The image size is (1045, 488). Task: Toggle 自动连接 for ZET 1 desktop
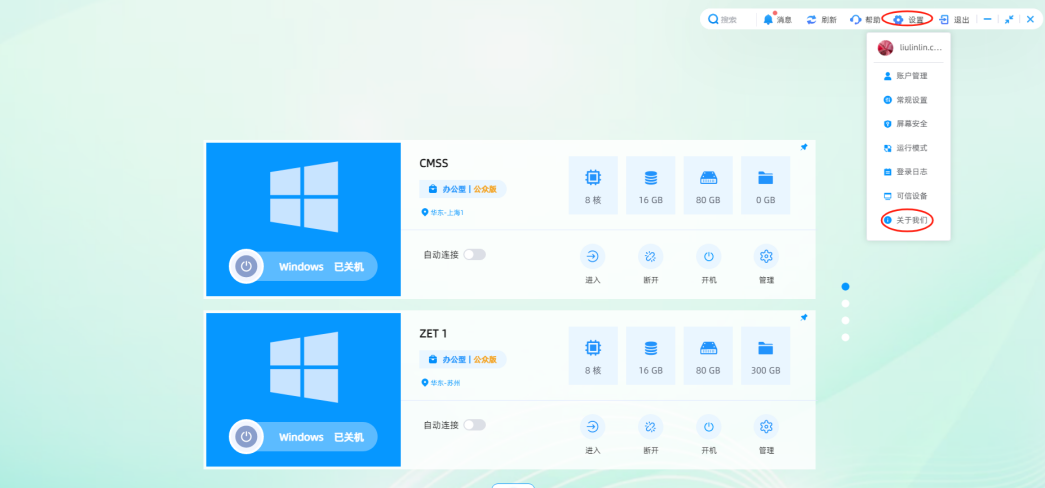(x=475, y=425)
